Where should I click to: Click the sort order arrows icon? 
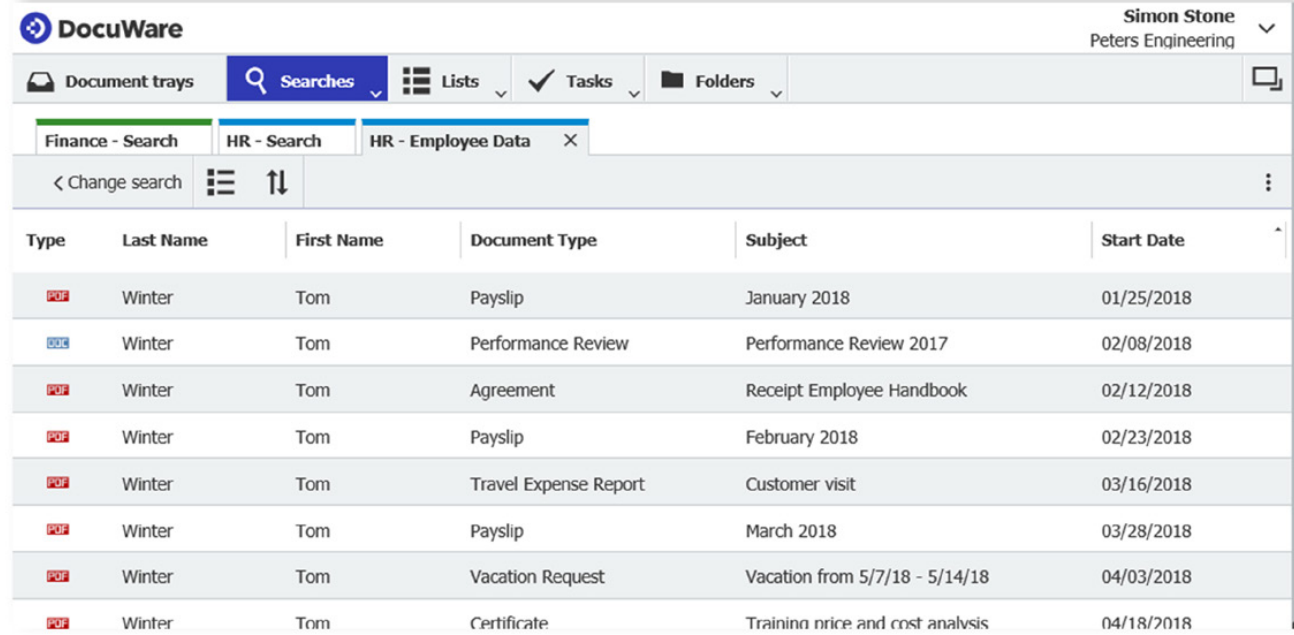click(x=277, y=182)
